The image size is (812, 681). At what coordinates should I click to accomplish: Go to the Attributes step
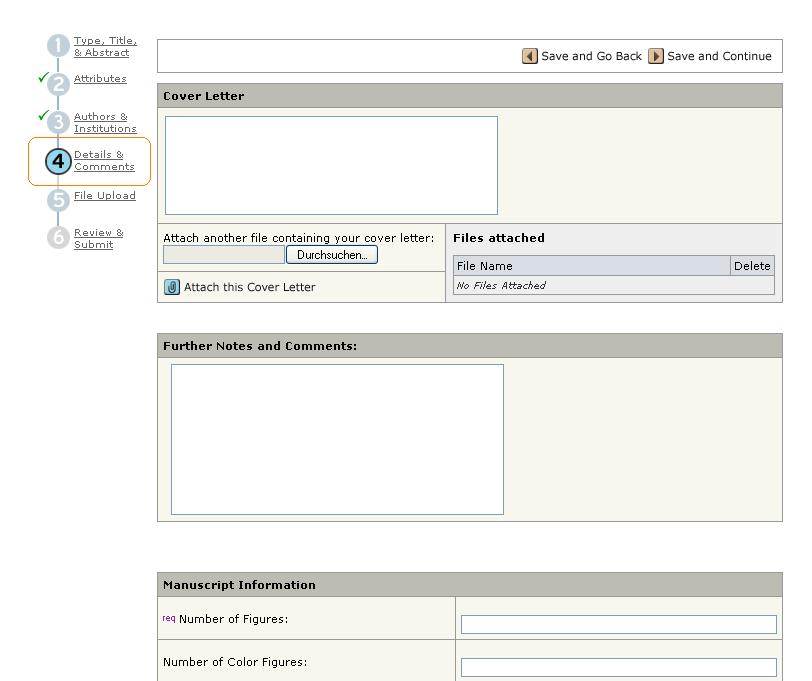tap(100, 79)
